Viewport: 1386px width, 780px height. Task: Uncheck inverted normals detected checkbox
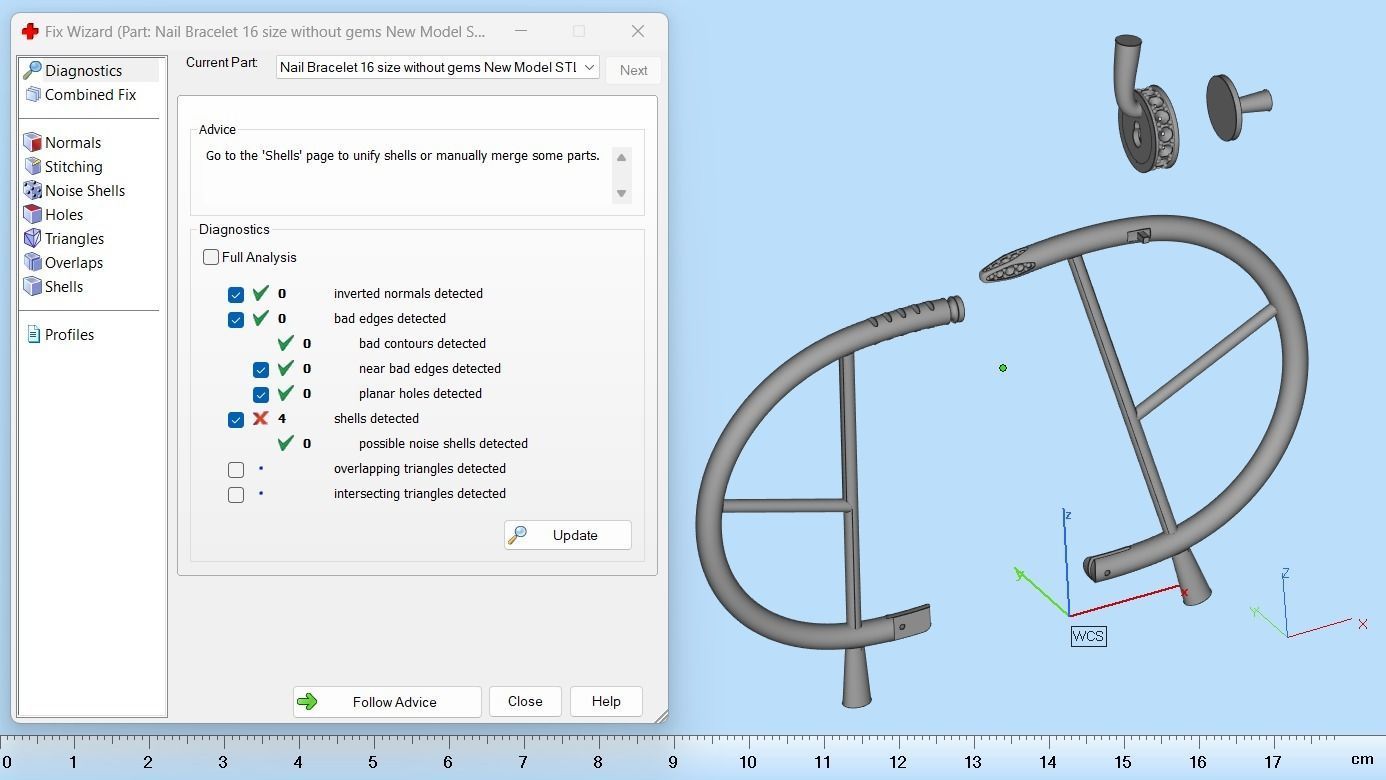(x=236, y=294)
